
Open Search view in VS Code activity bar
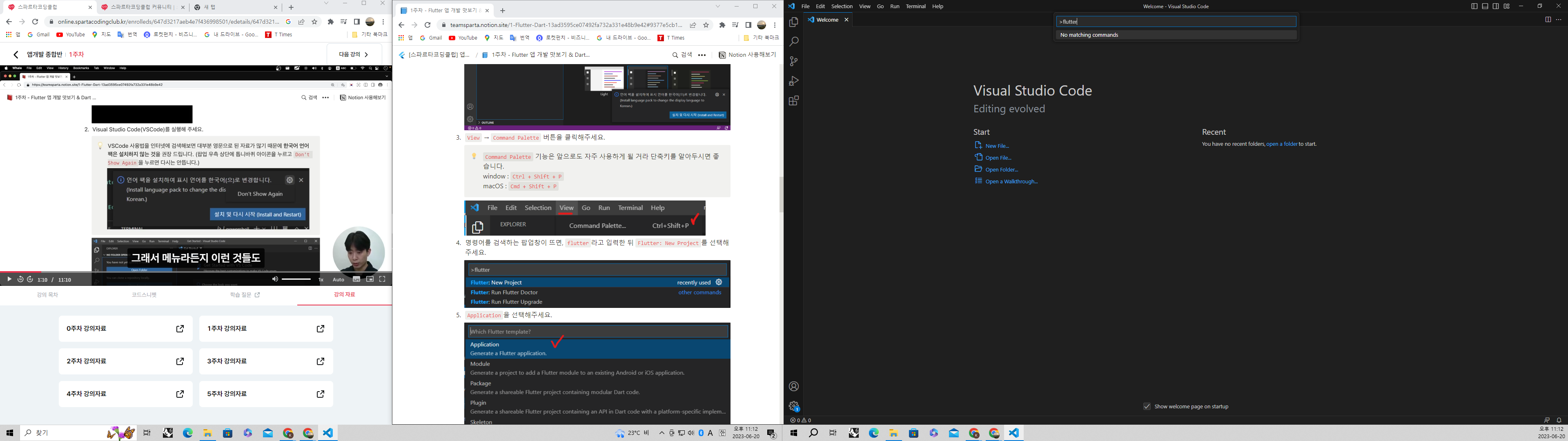pos(794,42)
